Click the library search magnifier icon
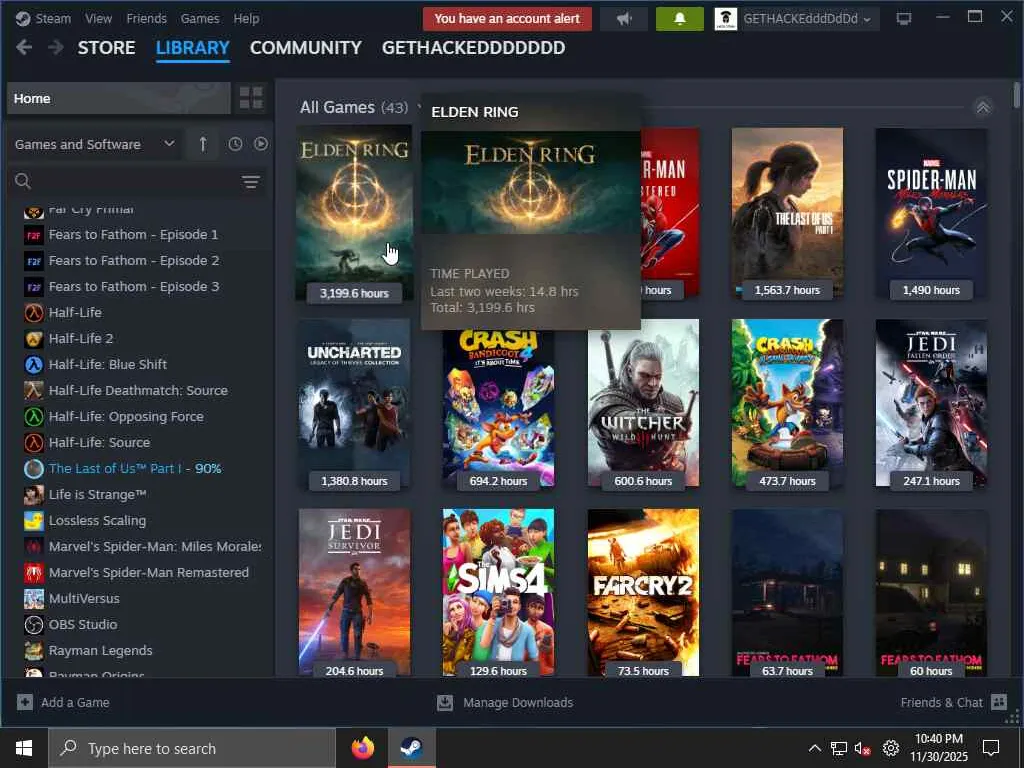The height and width of the screenshot is (768, 1024). [23, 181]
